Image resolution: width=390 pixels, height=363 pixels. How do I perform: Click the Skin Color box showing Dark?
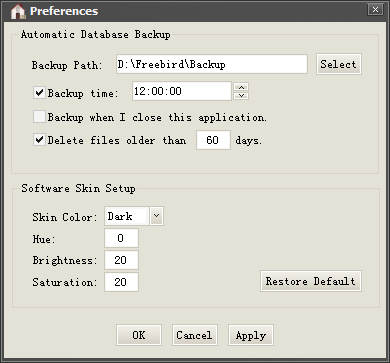(x=127, y=216)
